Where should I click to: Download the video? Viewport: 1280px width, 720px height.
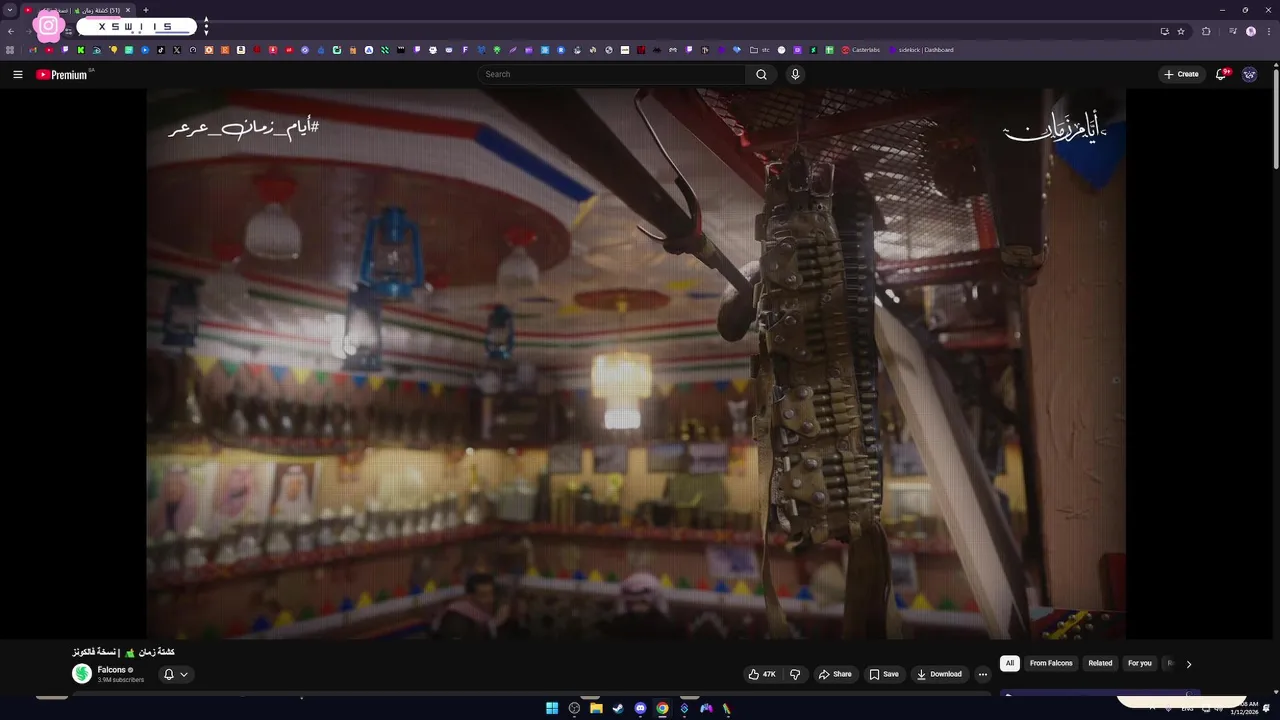(x=939, y=674)
